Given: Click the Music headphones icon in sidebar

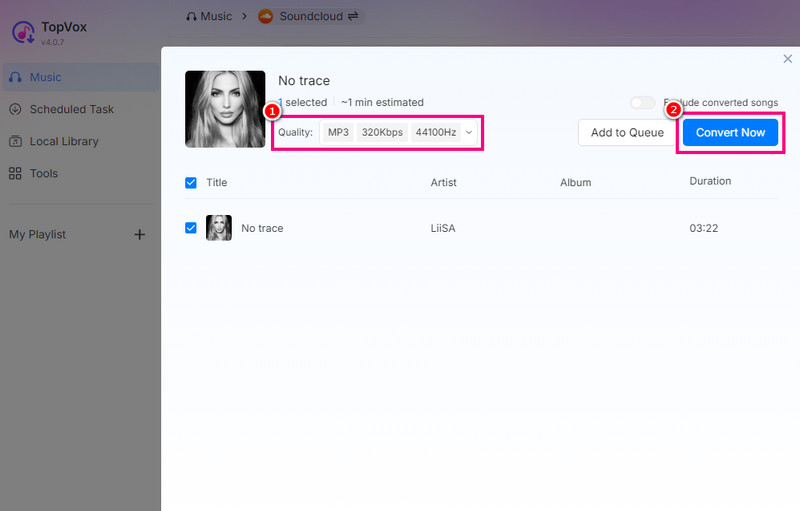Looking at the screenshot, I should click(15, 77).
